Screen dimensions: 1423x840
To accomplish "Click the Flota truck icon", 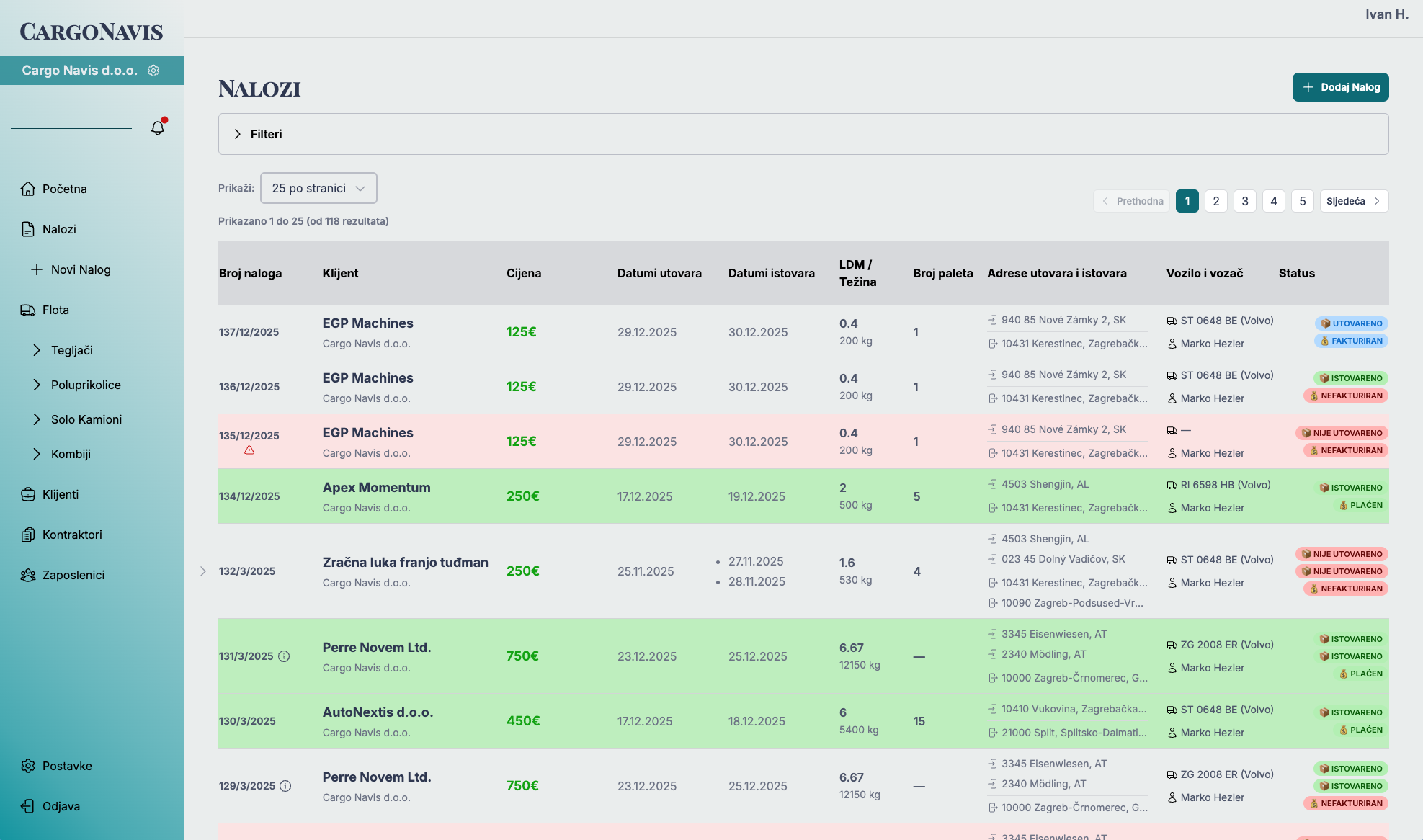I will click(x=27, y=309).
